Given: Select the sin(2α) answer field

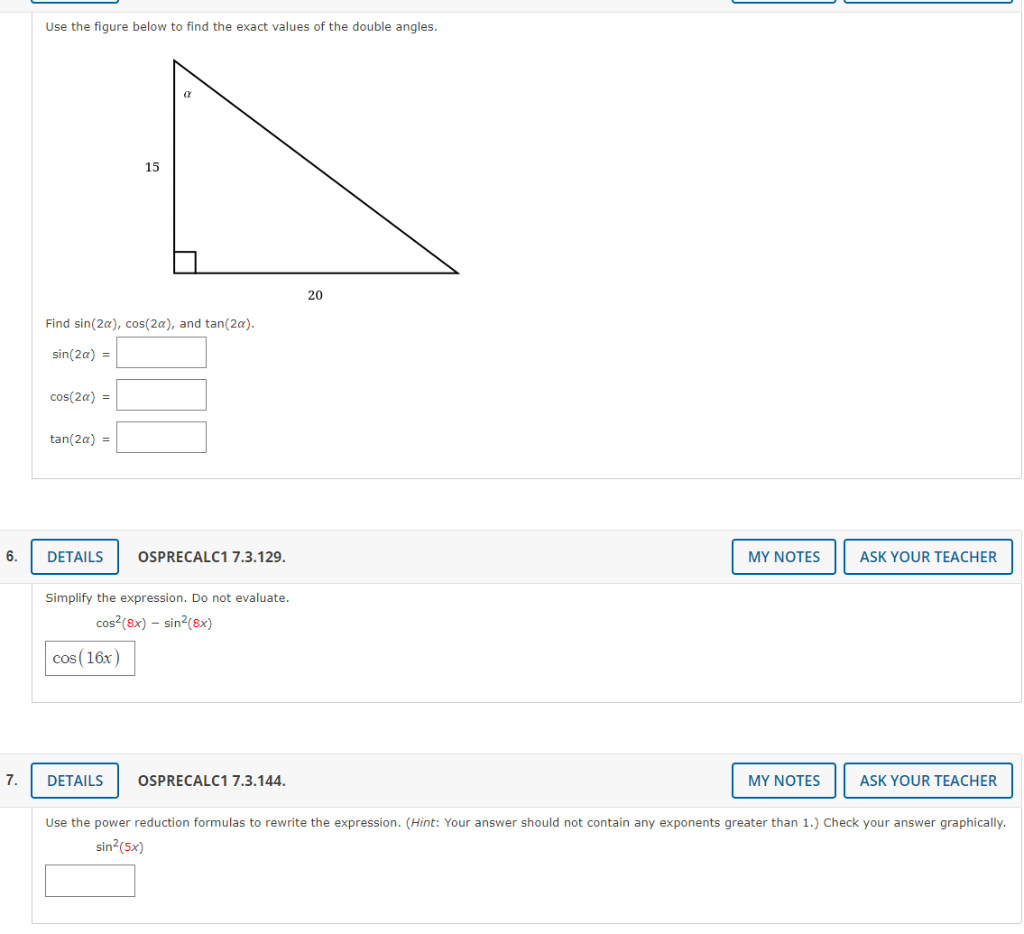Looking at the screenshot, I should pyautogui.click(x=161, y=352).
